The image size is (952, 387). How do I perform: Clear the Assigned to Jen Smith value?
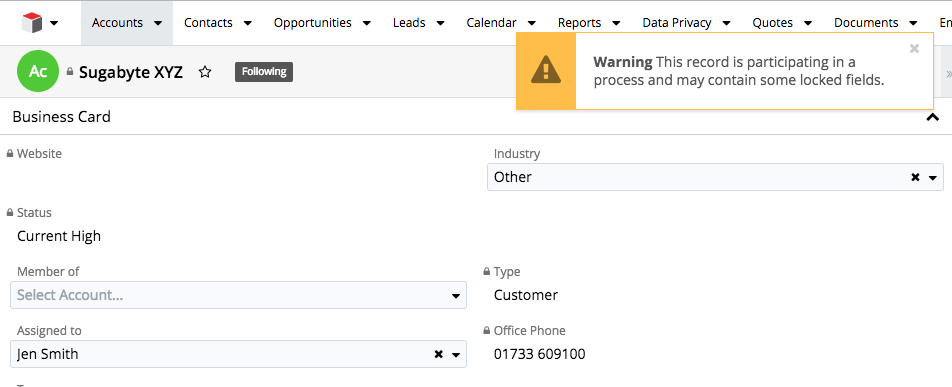(x=438, y=354)
